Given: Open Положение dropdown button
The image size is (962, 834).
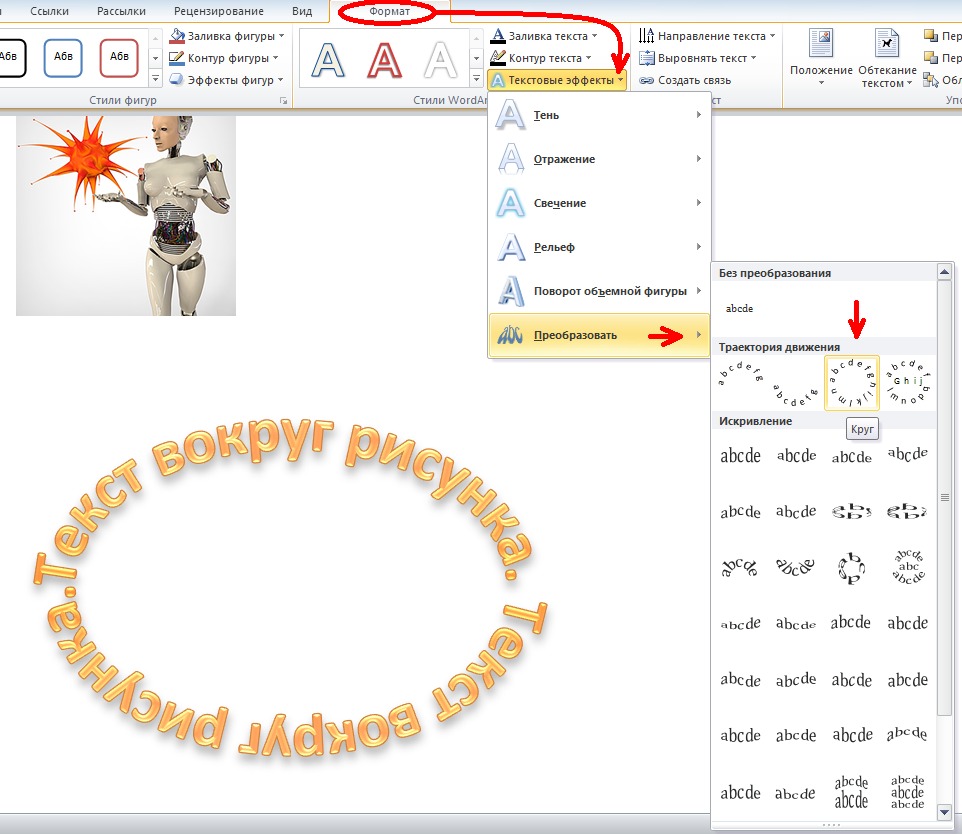Looking at the screenshot, I should tap(821, 58).
